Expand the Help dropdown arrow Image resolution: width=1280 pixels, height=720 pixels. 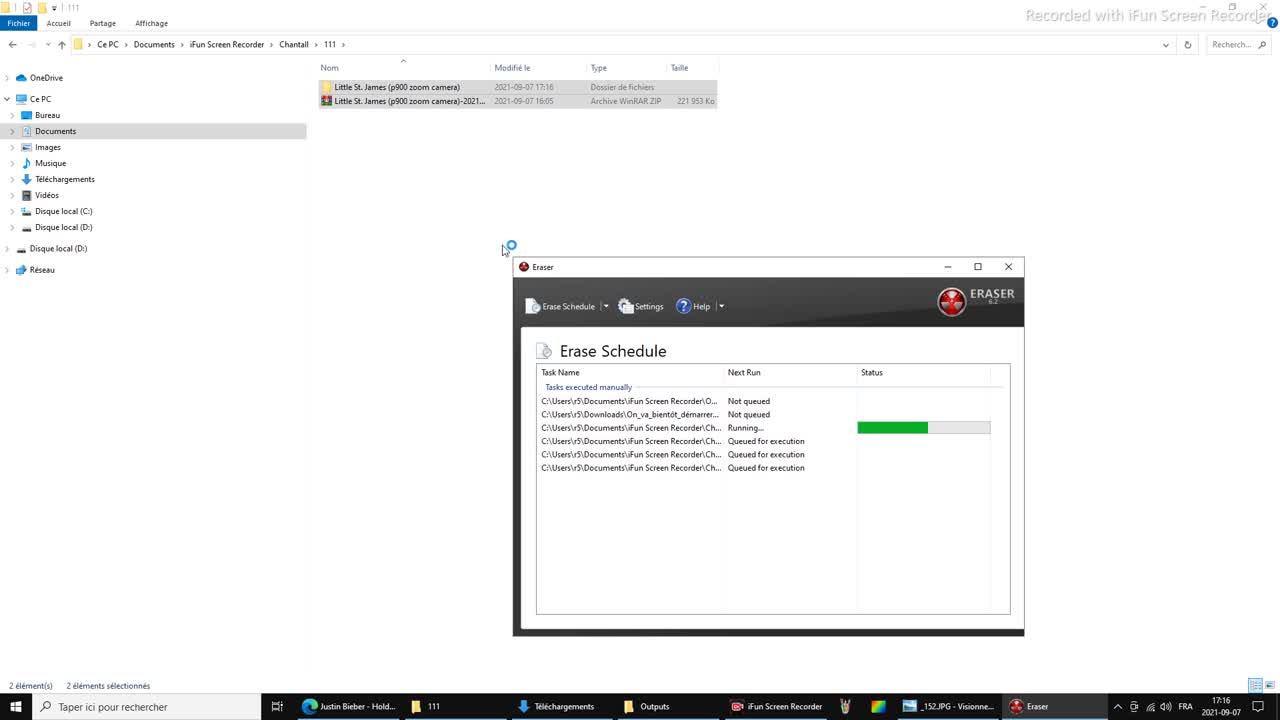(x=721, y=306)
